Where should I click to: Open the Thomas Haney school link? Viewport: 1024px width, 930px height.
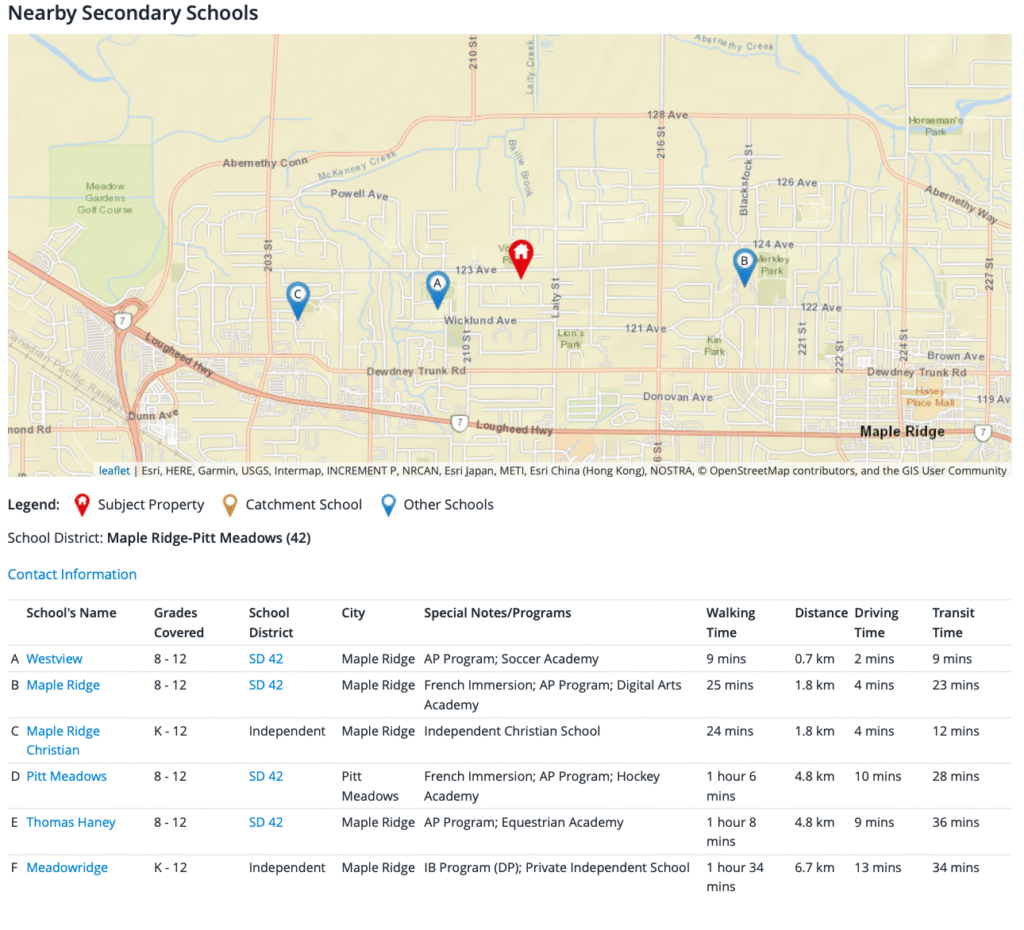point(71,822)
